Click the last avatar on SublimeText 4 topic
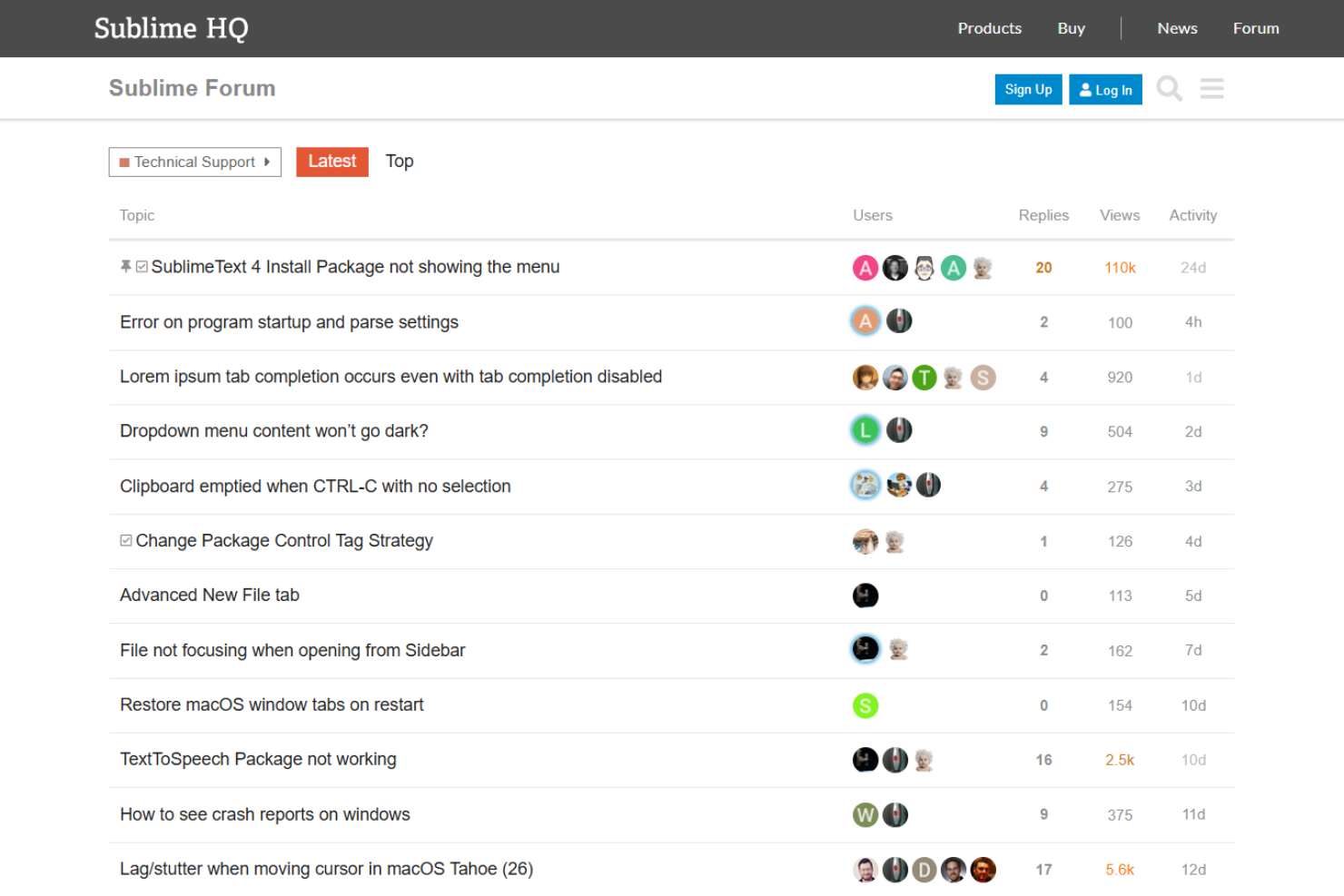Image resolution: width=1344 pixels, height=896 pixels. click(x=983, y=268)
